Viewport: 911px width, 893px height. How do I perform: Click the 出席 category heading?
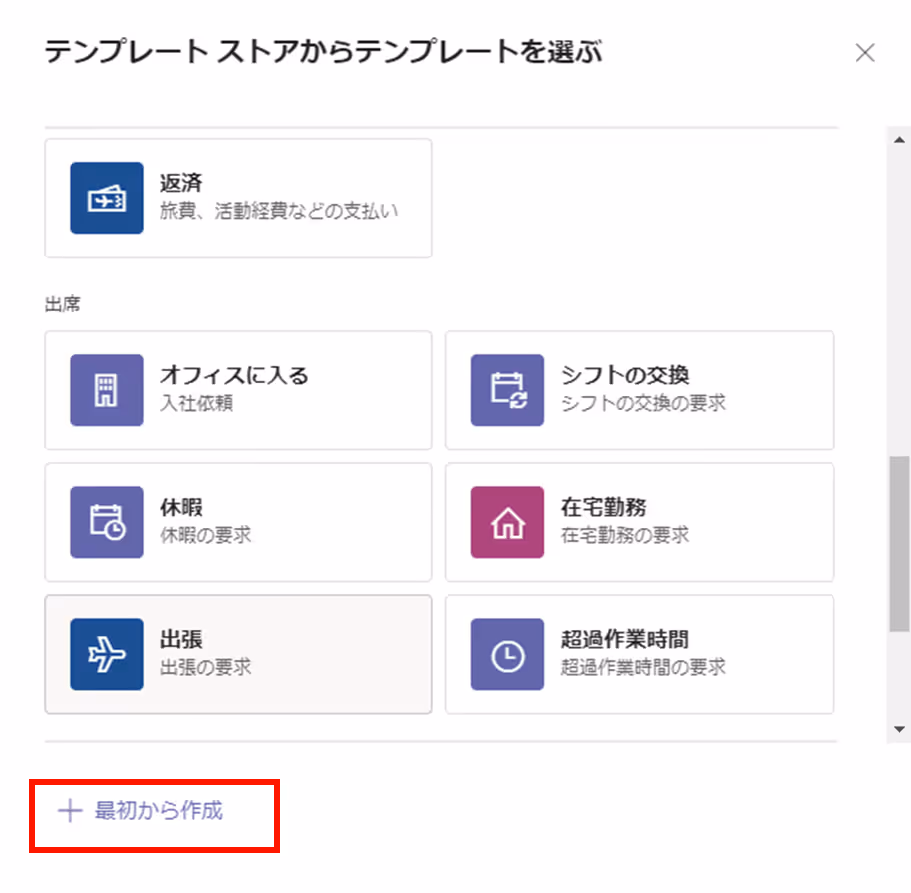point(63,304)
